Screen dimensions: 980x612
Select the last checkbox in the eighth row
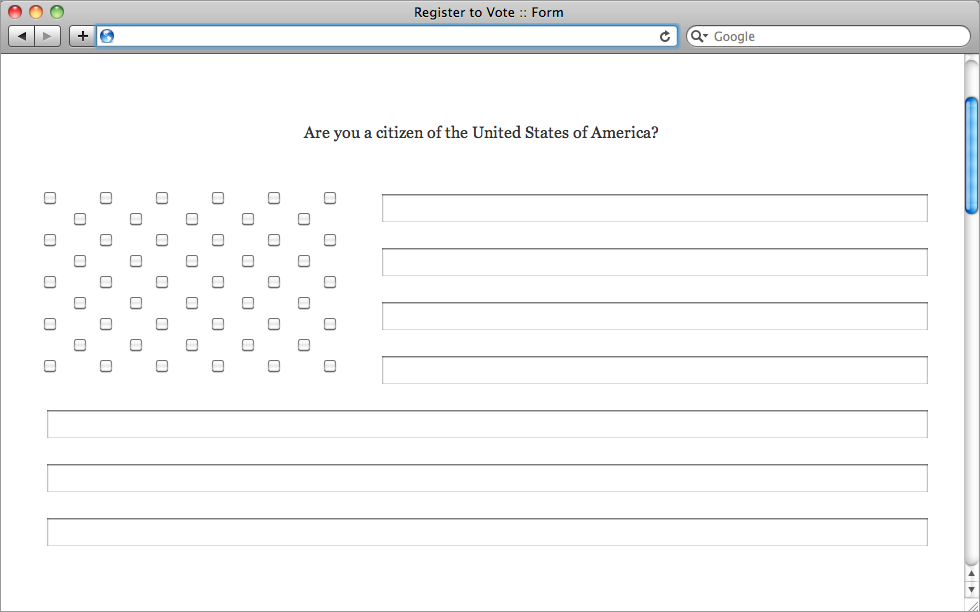pos(304,345)
